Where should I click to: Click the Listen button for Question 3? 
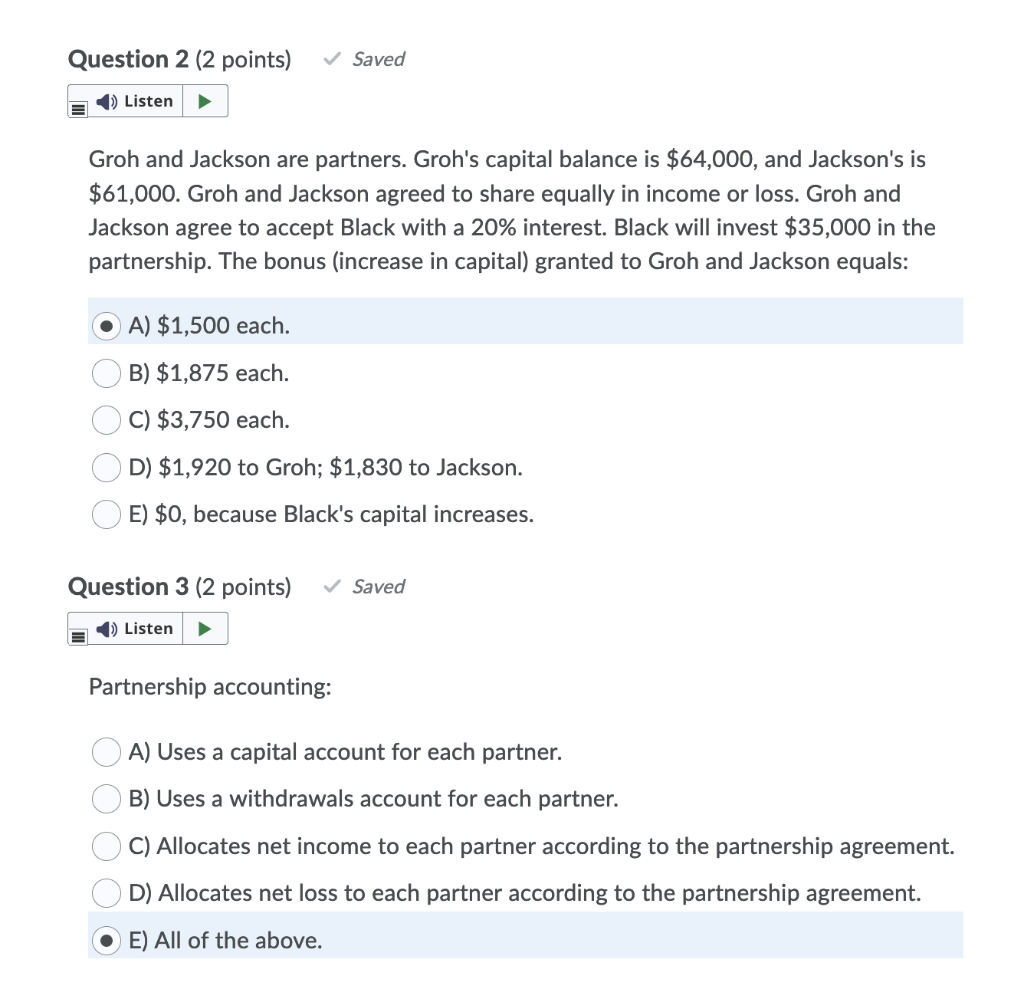(138, 628)
